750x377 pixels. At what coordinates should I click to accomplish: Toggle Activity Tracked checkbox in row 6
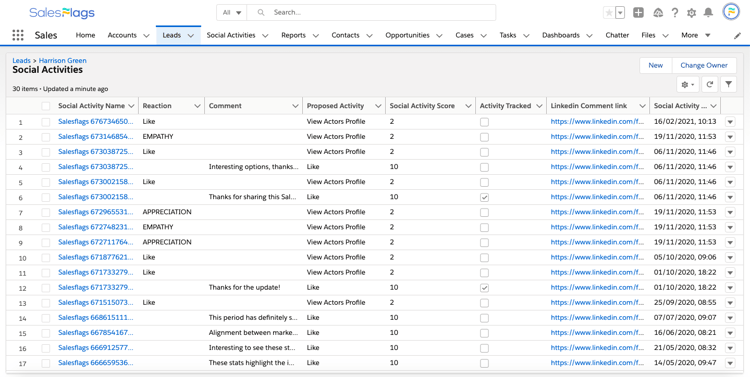pyautogui.click(x=485, y=197)
